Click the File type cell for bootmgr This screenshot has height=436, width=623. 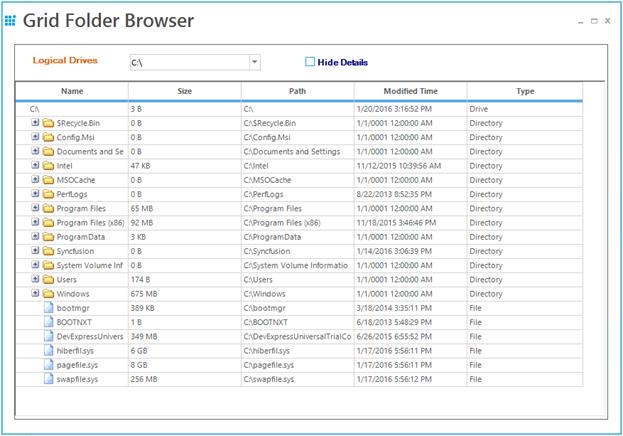pos(525,308)
